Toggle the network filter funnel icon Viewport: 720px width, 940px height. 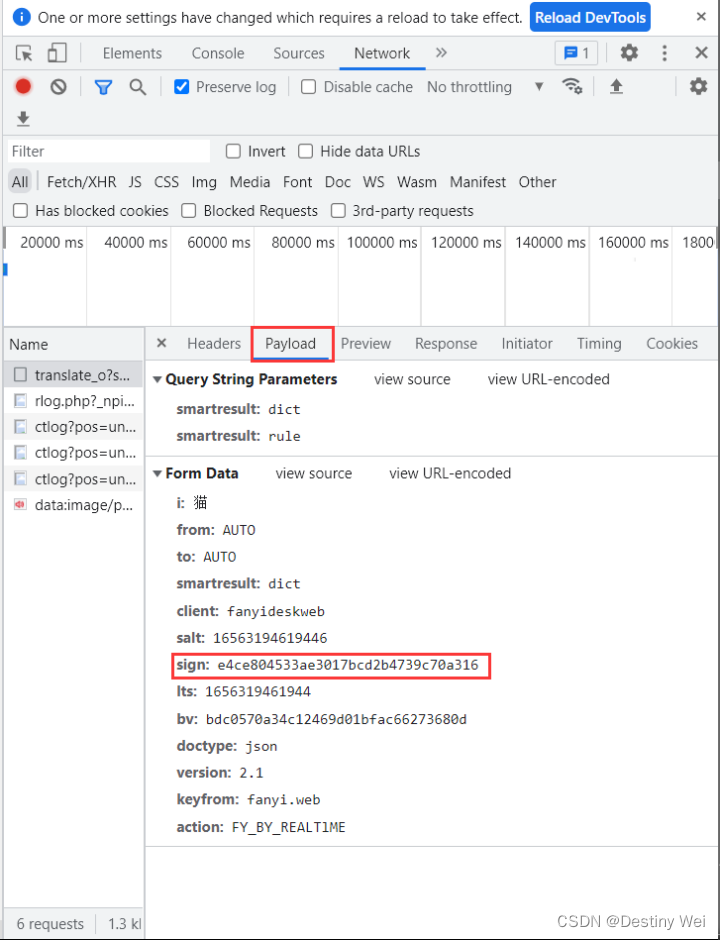click(103, 88)
